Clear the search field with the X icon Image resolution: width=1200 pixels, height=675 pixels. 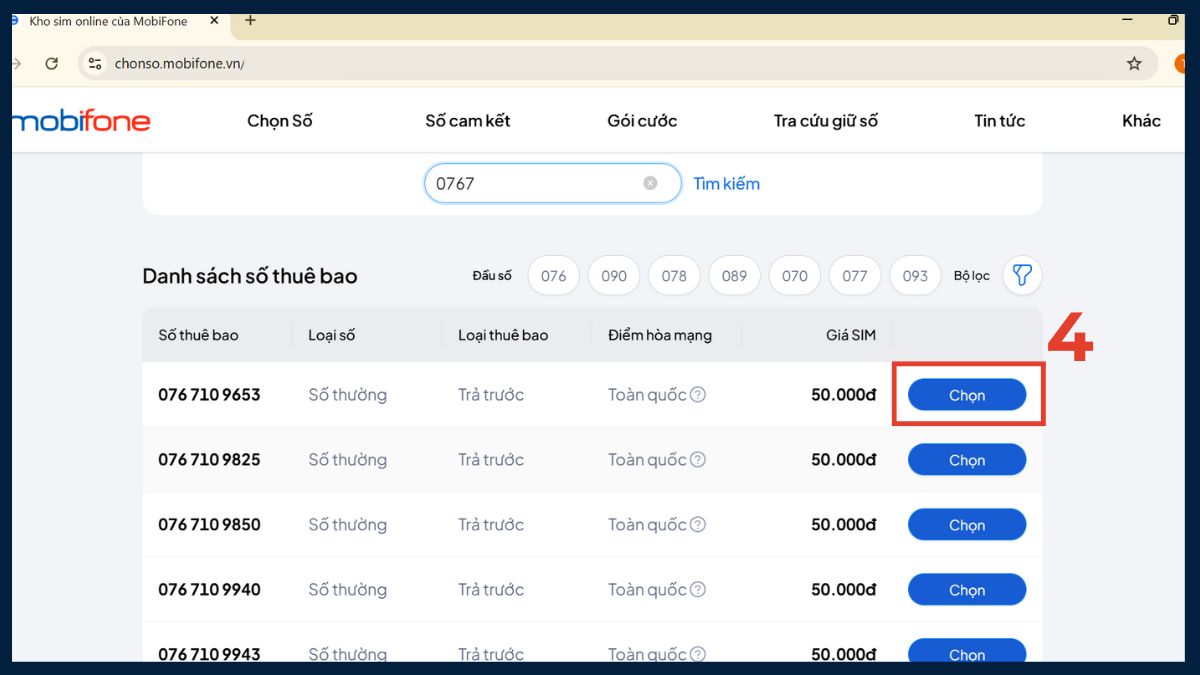(650, 183)
